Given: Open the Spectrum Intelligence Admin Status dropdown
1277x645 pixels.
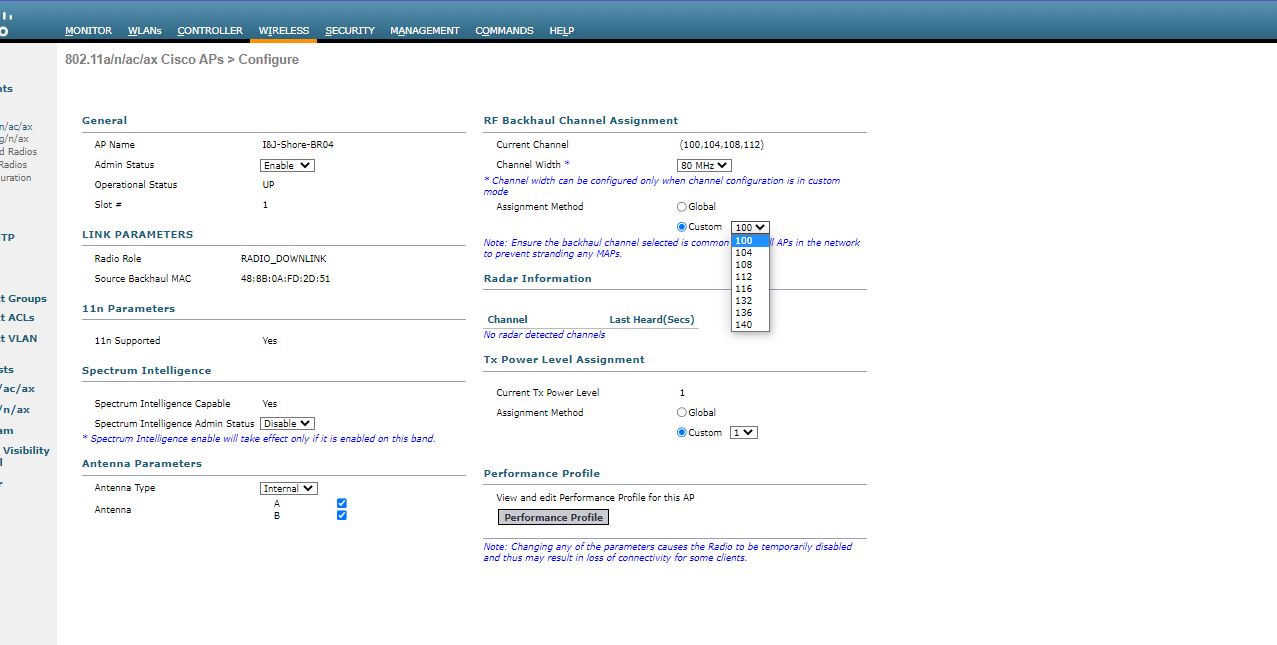Looking at the screenshot, I should (x=287, y=422).
